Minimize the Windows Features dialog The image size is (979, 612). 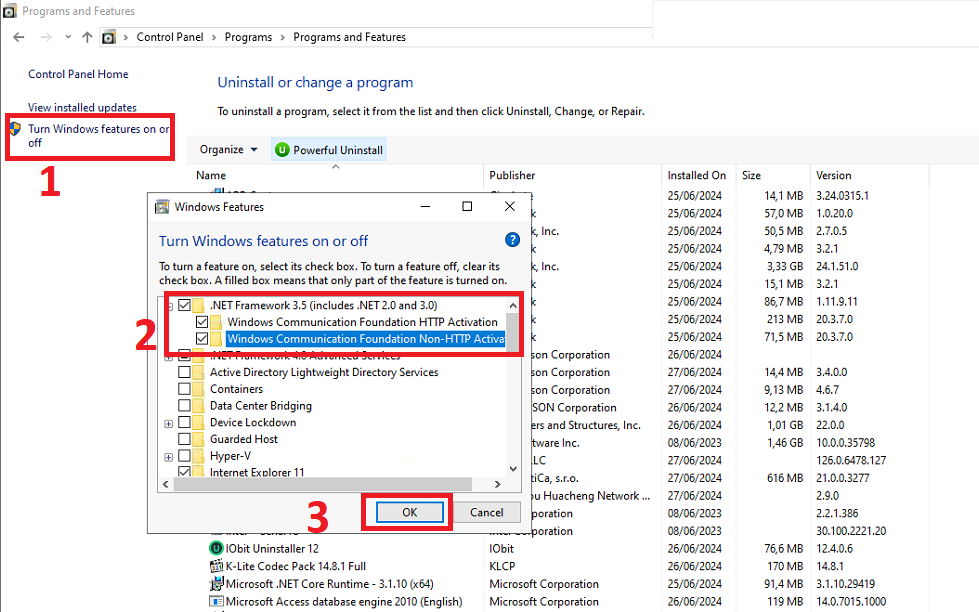click(x=425, y=206)
